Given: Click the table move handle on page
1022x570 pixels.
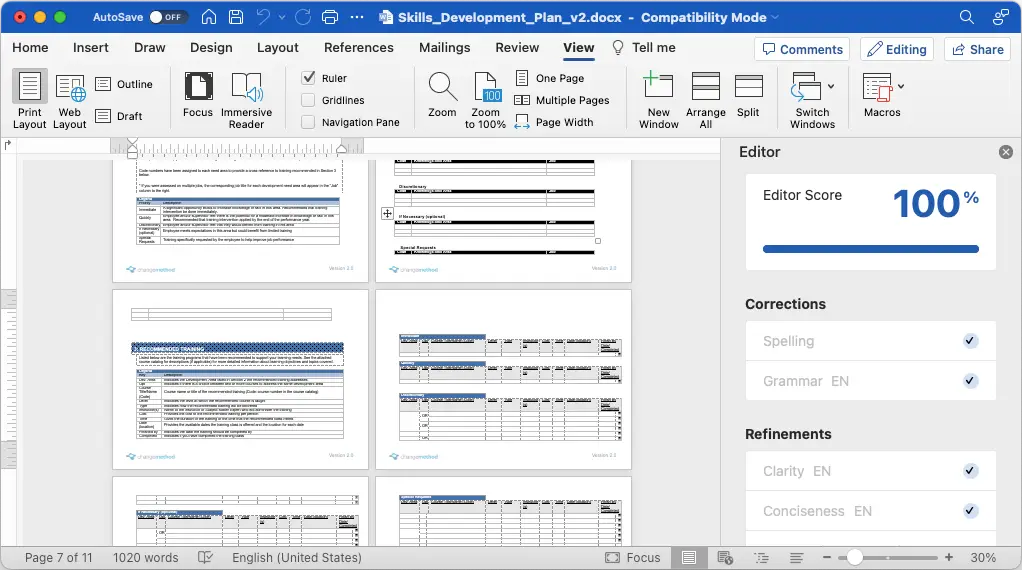Looking at the screenshot, I should pyautogui.click(x=387, y=214).
